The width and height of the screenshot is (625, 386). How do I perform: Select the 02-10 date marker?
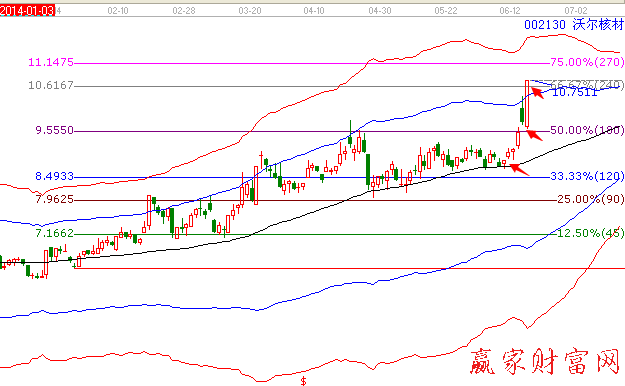tap(118, 11)
